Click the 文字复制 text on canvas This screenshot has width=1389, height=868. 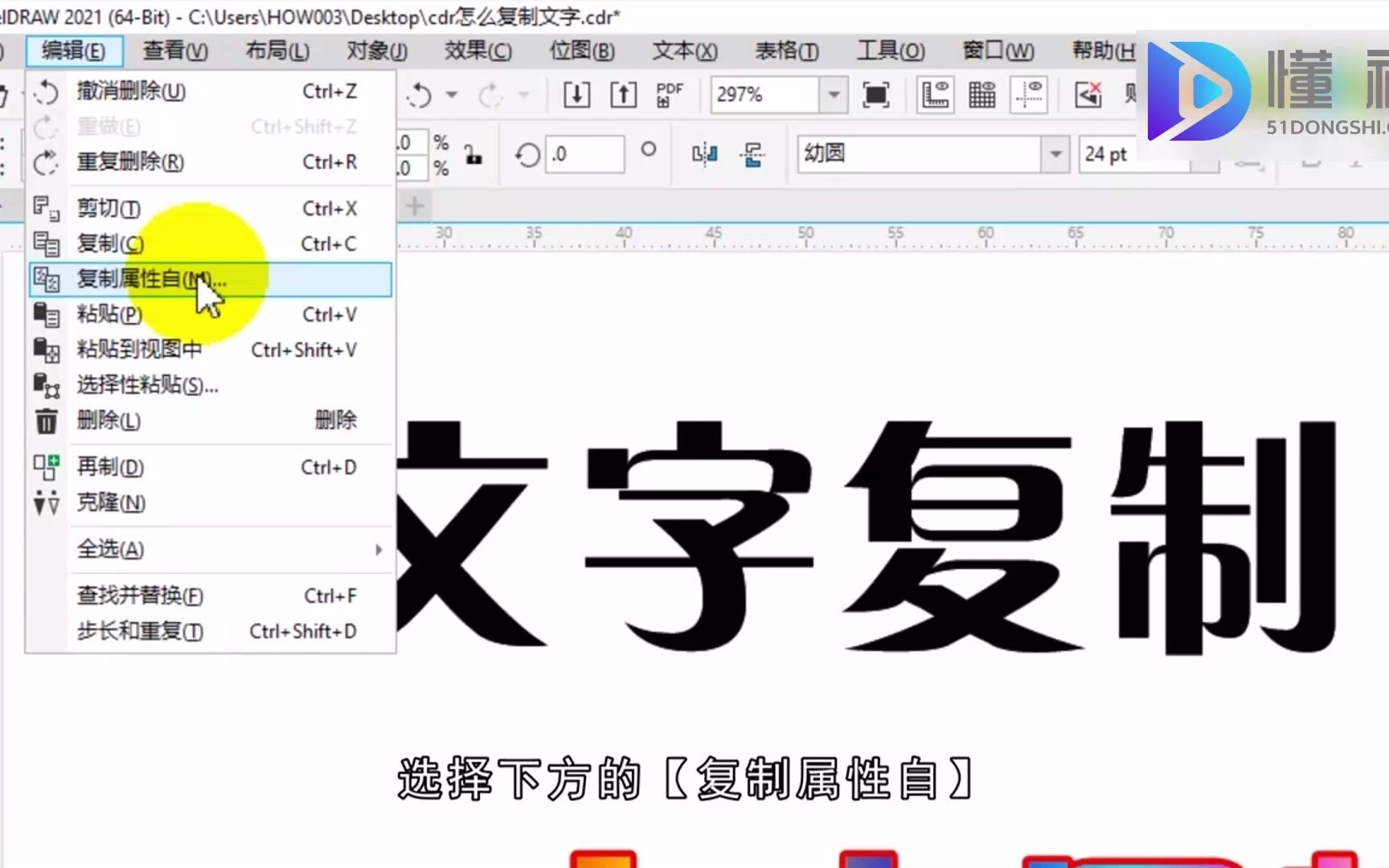[x=867, y=537]
